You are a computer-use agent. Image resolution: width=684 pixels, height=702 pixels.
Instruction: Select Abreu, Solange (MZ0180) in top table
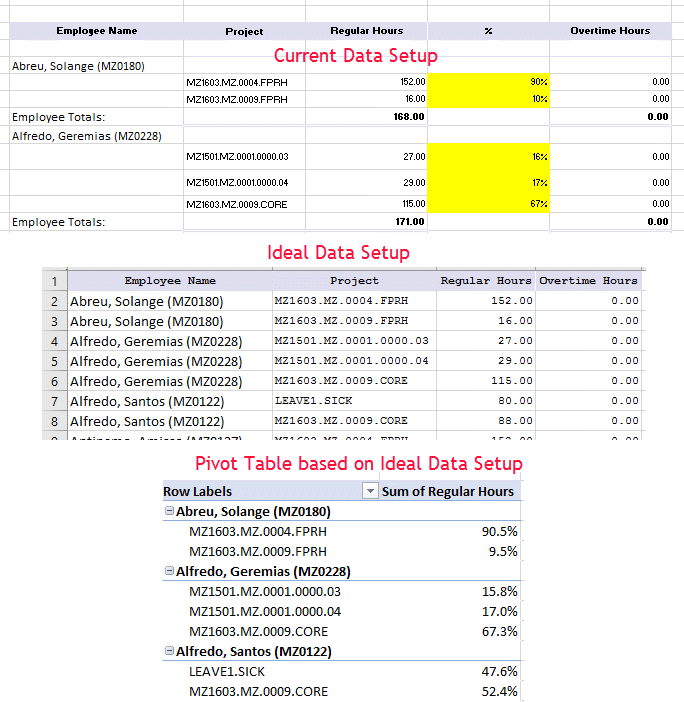[78, 66]
